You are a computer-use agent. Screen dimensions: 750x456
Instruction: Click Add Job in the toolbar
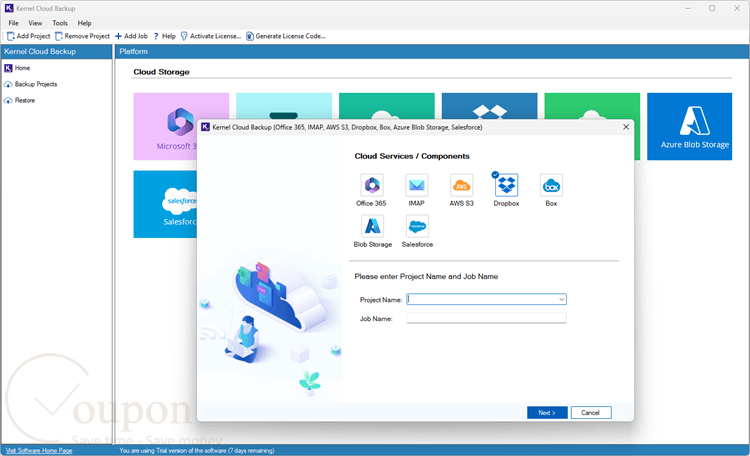(x=131, y=36)
